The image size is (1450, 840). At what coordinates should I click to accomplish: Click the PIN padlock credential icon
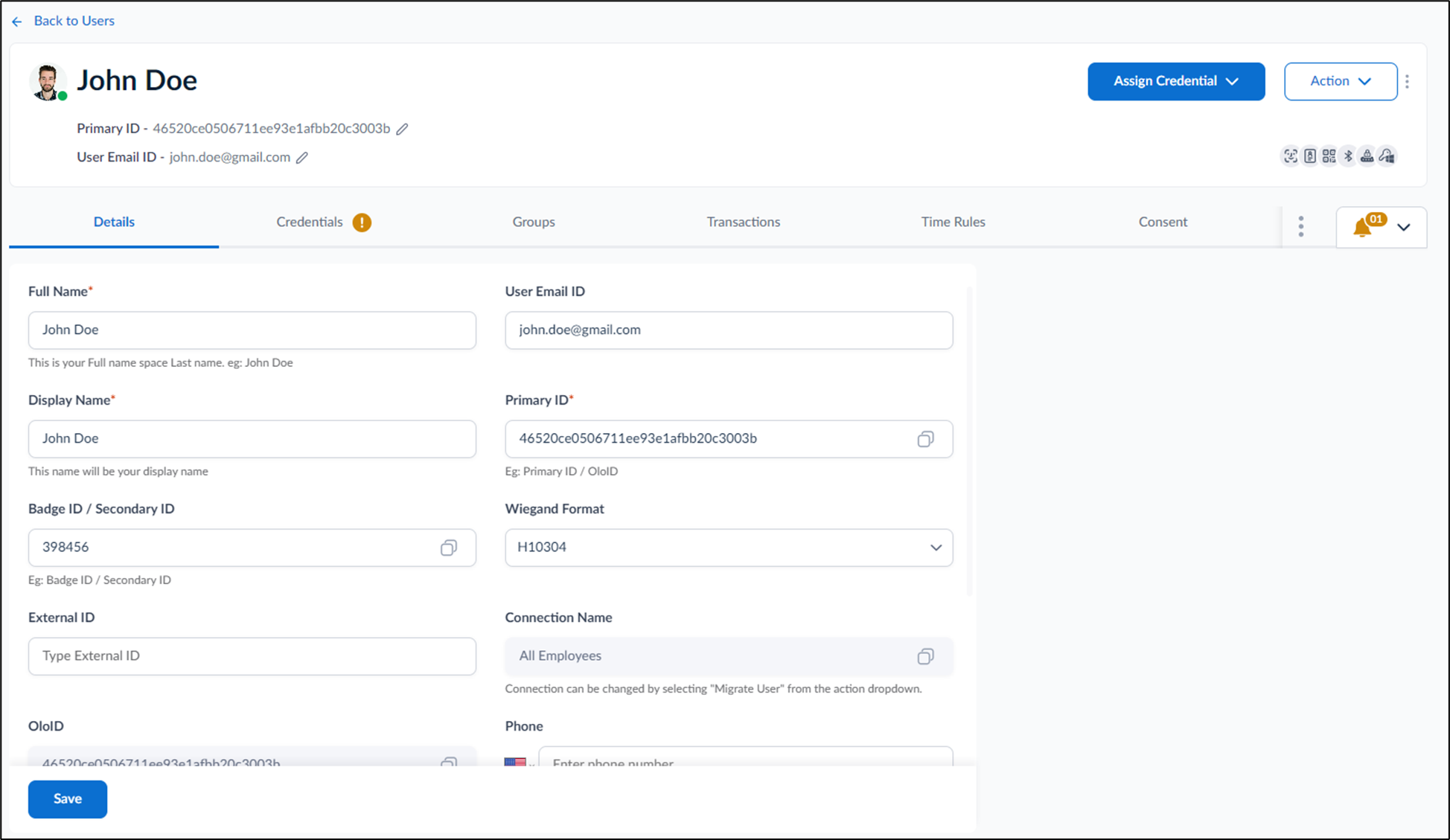click(1367, 156)
